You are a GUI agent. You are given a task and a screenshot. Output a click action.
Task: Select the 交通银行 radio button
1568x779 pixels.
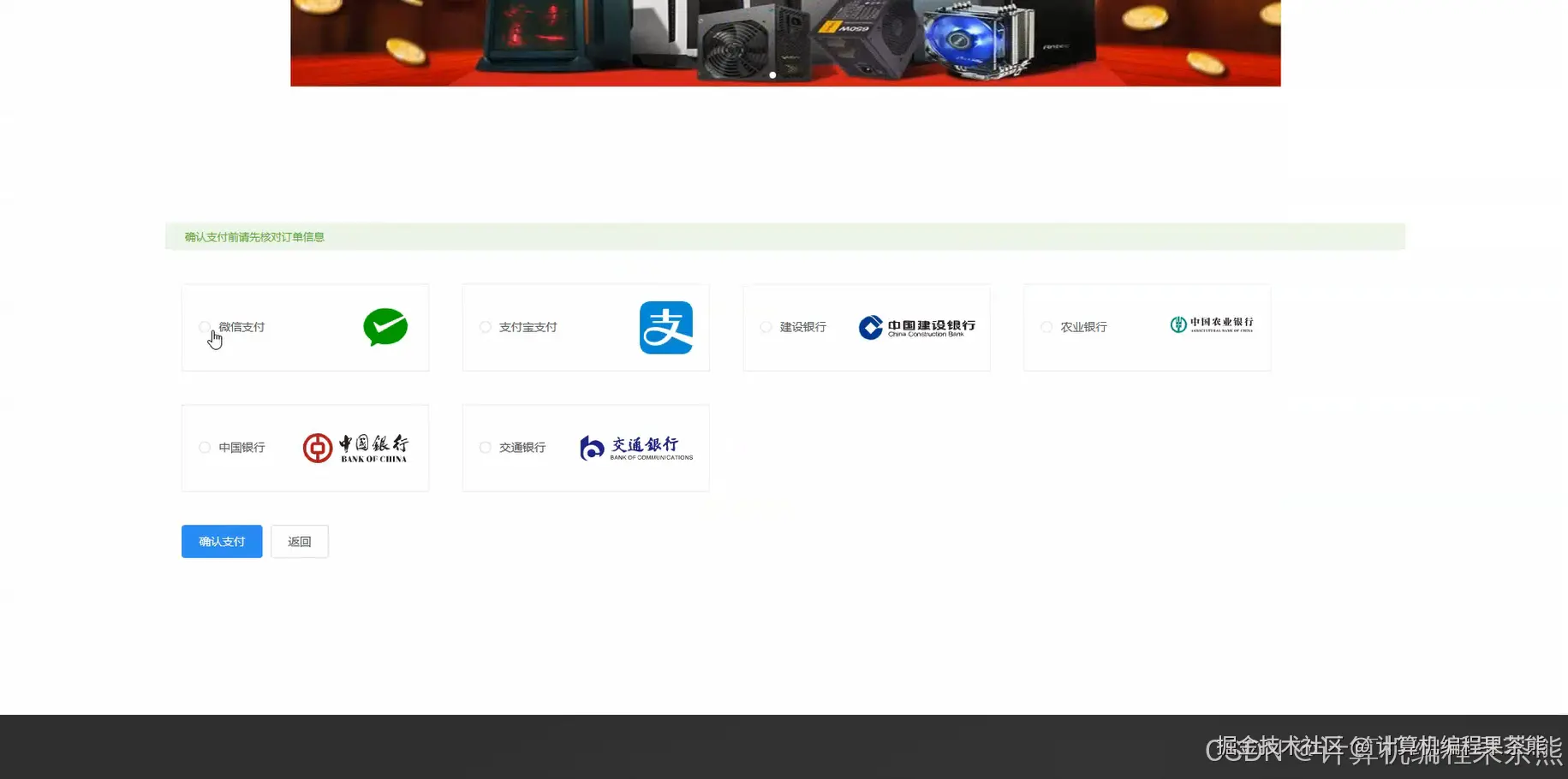point(486,448)
